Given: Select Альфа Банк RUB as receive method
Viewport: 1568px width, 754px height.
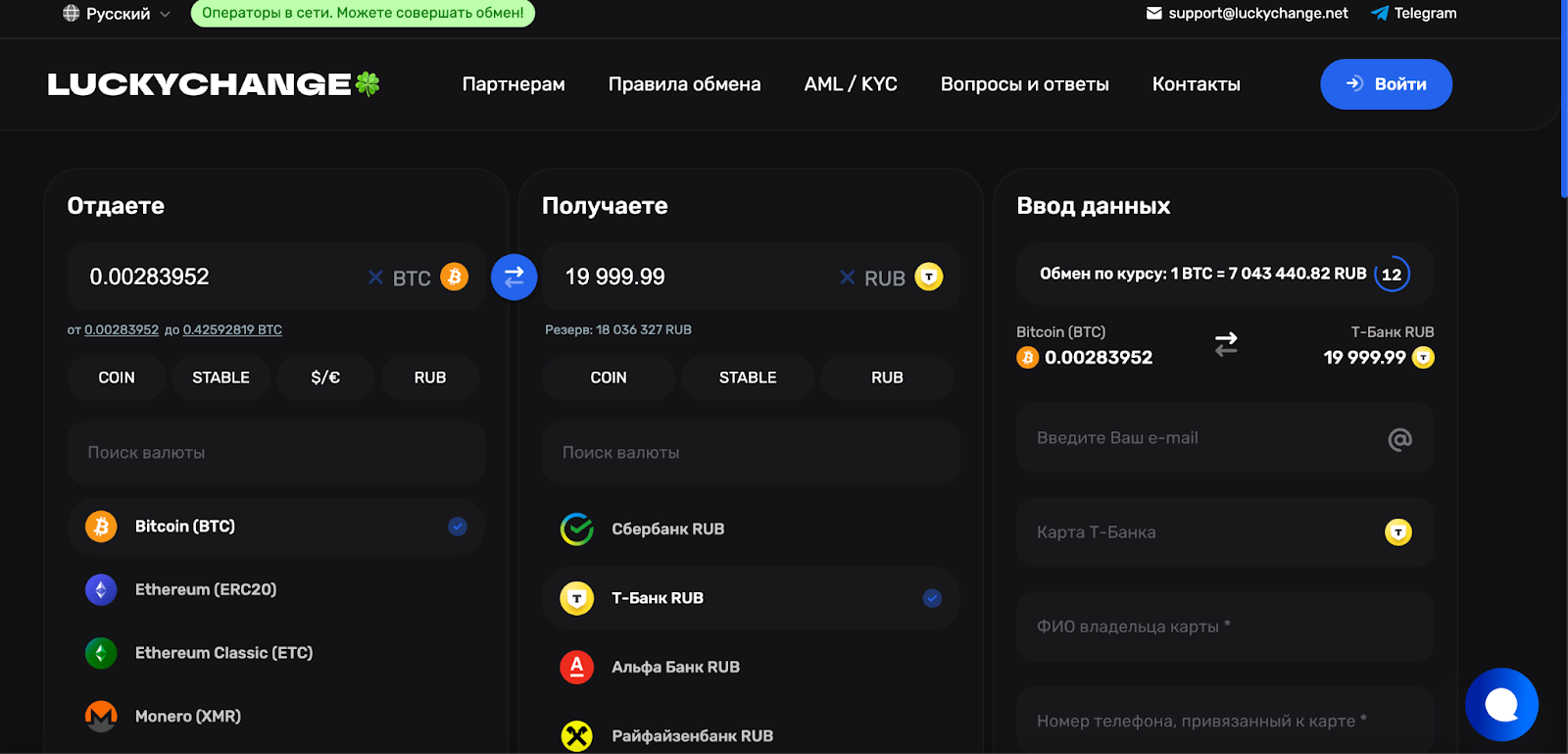Looking at the screenshot, I should [751, 667].
